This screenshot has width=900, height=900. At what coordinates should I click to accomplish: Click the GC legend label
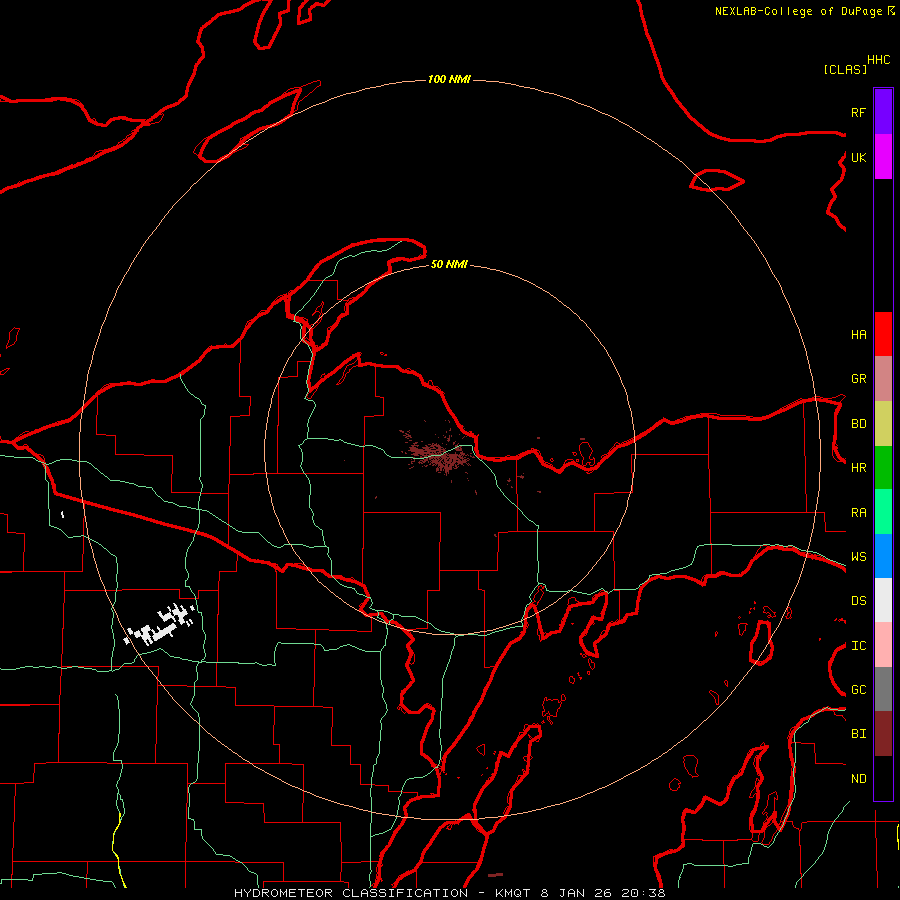(858, 690)
